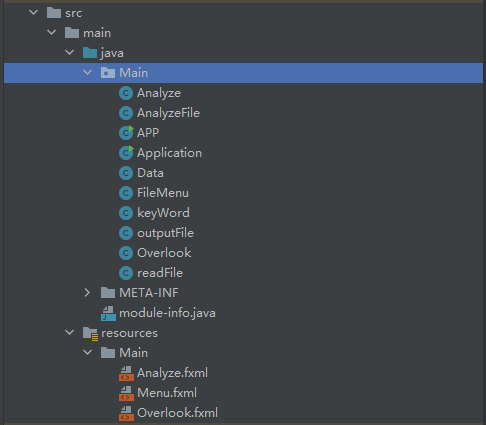The height and width of the screenshot is (425, 486).
Task: Click the Analyze class icon
Action: (x=126, y=93)
